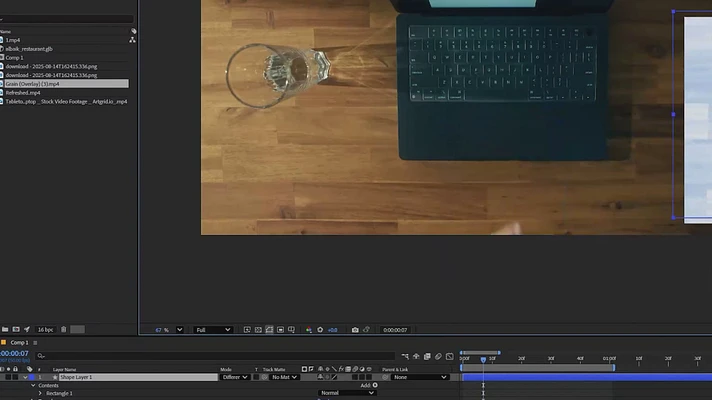
Task: Toggle quality switch for Shape Layer 1
Action: pos(334,377)
